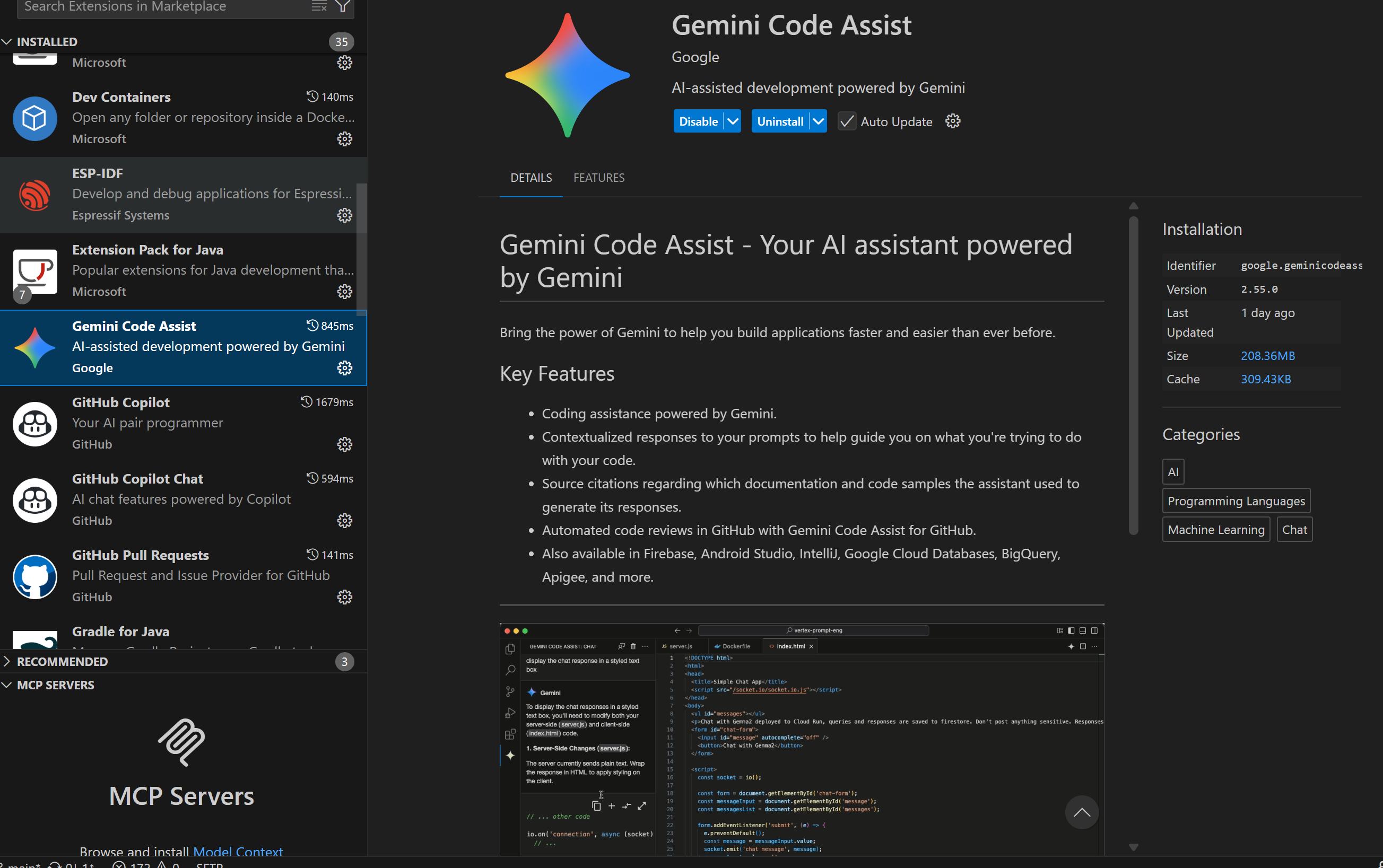The height and width of the screenshot is (868, 1383).
Task: Click the scroll-to-top arrow button
Action: (x=1082, y=812)
